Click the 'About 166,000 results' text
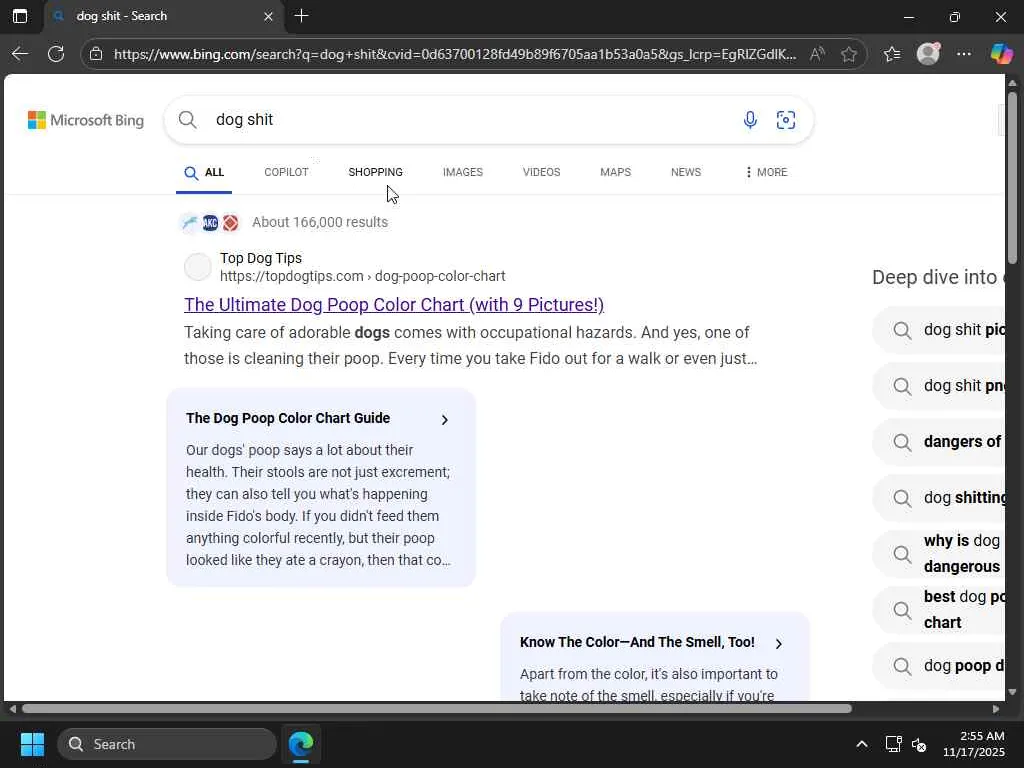Viewport: 1024px width, 768px height. pyautogui.click(x=320, y=222)
